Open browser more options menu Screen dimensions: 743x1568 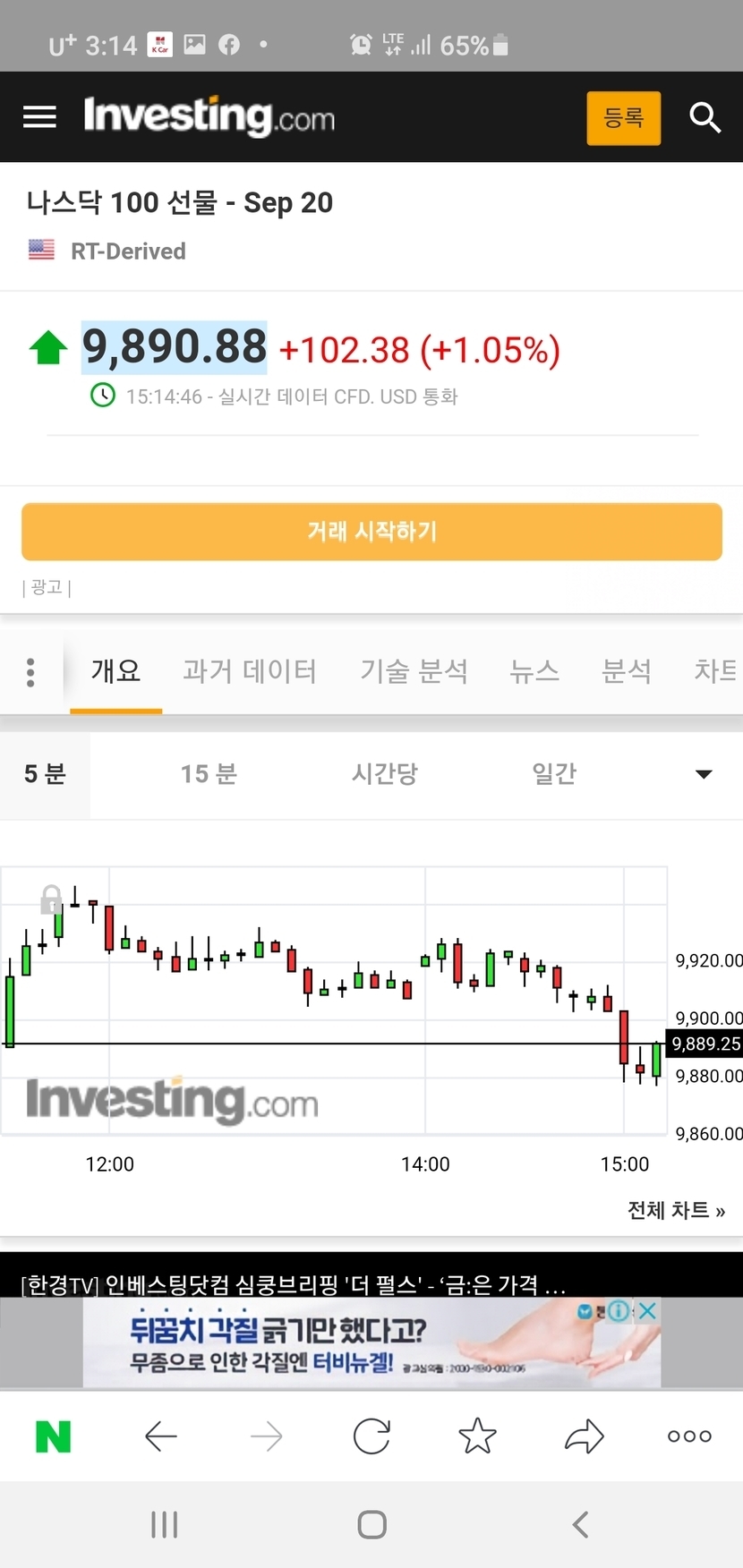click(689, 1436)
